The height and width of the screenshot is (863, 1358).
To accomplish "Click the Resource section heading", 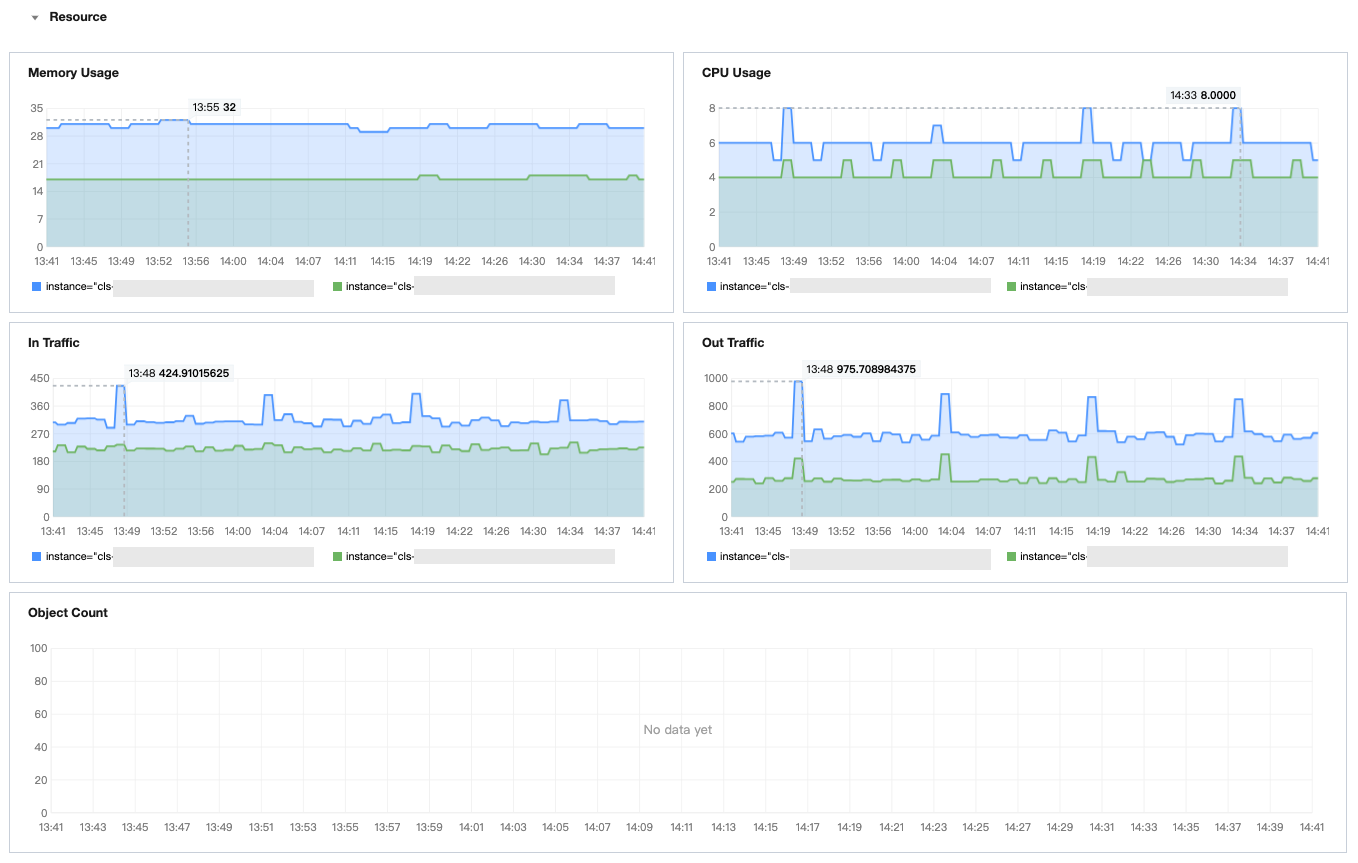I will [78, 17].
